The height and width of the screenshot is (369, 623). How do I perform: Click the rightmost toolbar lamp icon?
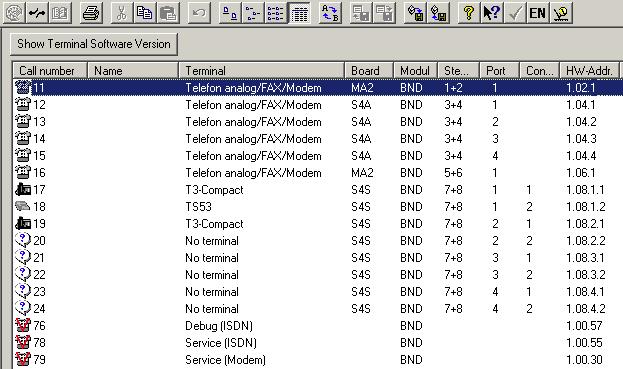(x=561, y=13)
